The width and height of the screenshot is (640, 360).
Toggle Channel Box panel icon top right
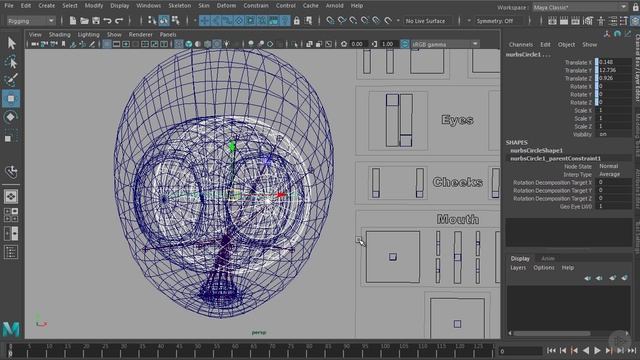coord(635,20)
